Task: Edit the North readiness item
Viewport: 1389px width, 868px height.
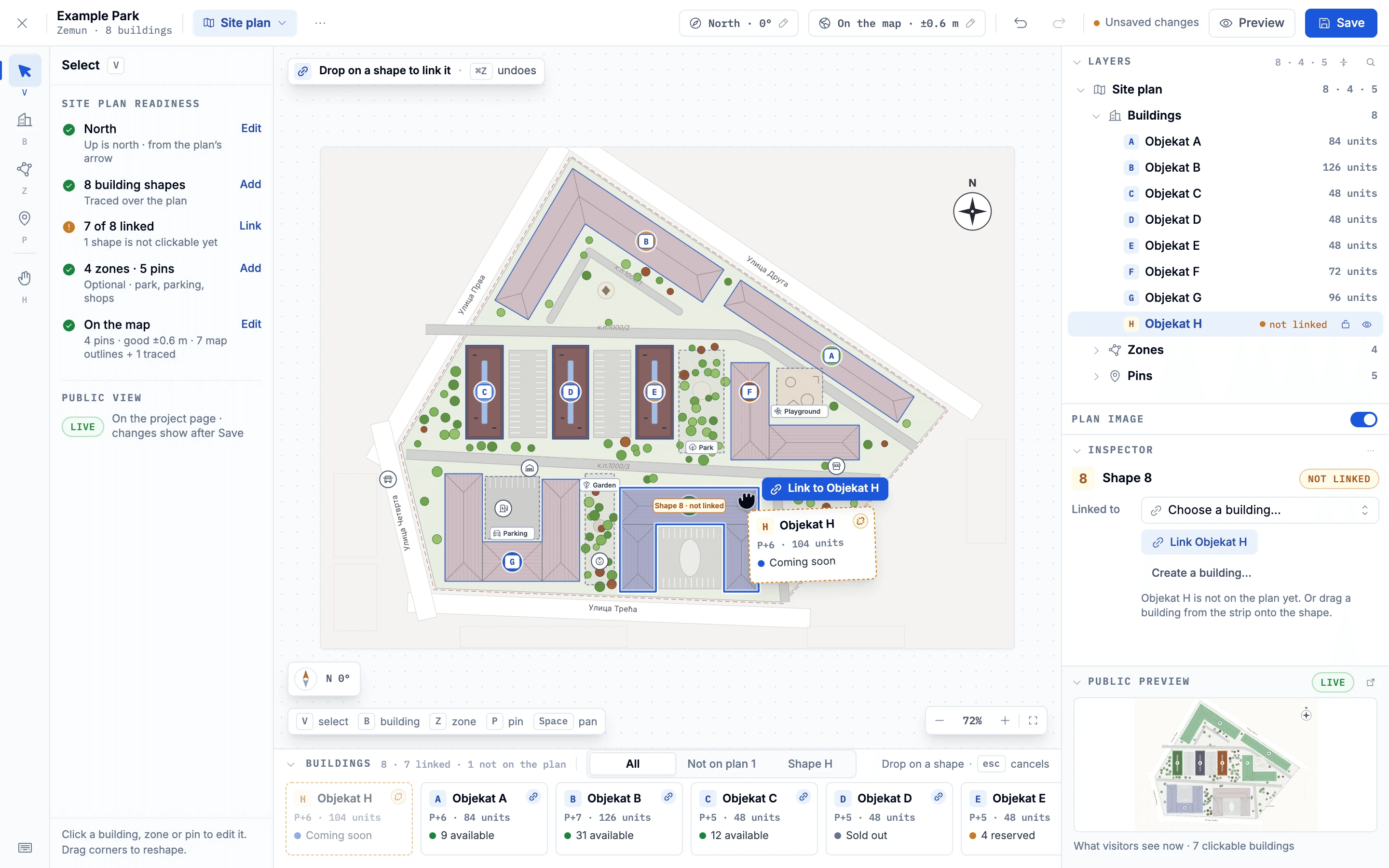Action: (x=251, y=128)
